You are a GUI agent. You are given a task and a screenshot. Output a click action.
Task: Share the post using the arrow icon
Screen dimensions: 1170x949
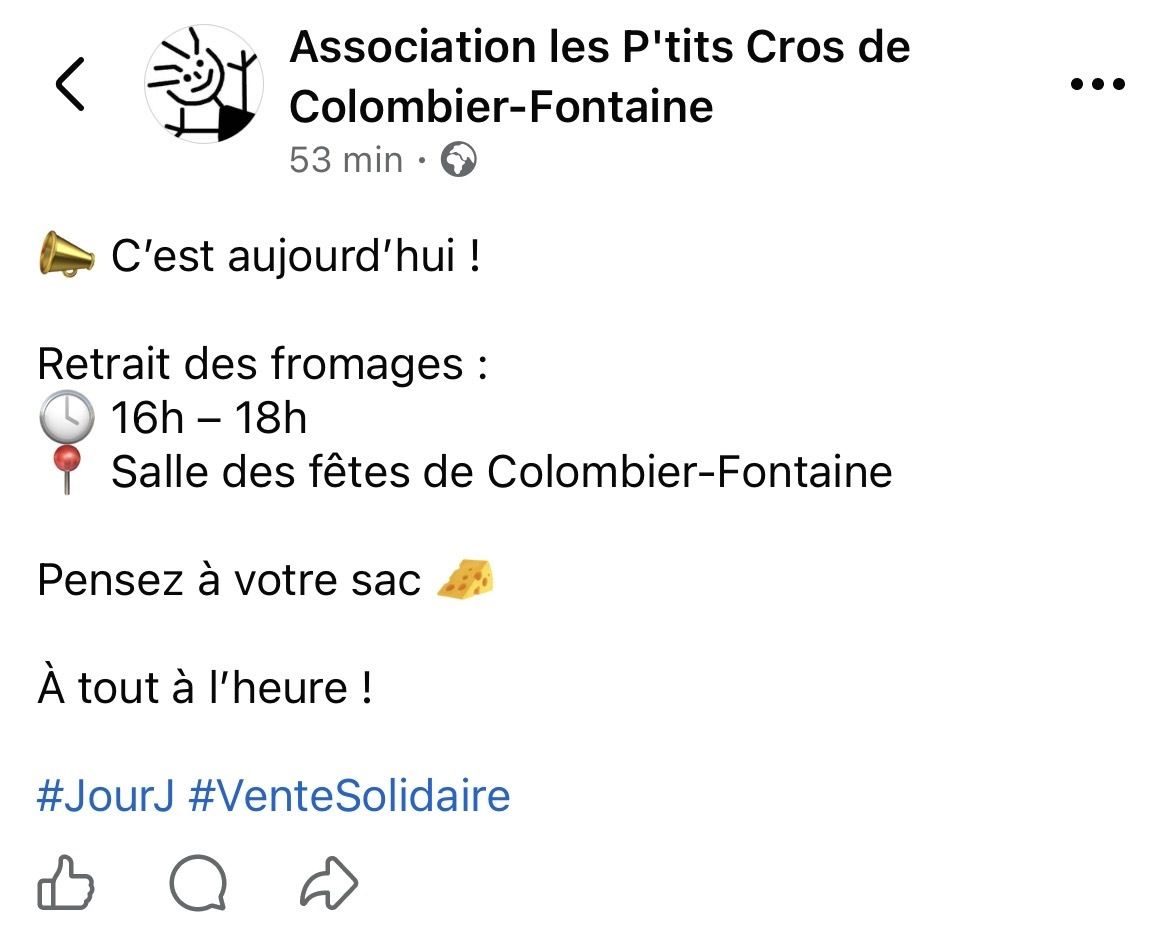329,883
